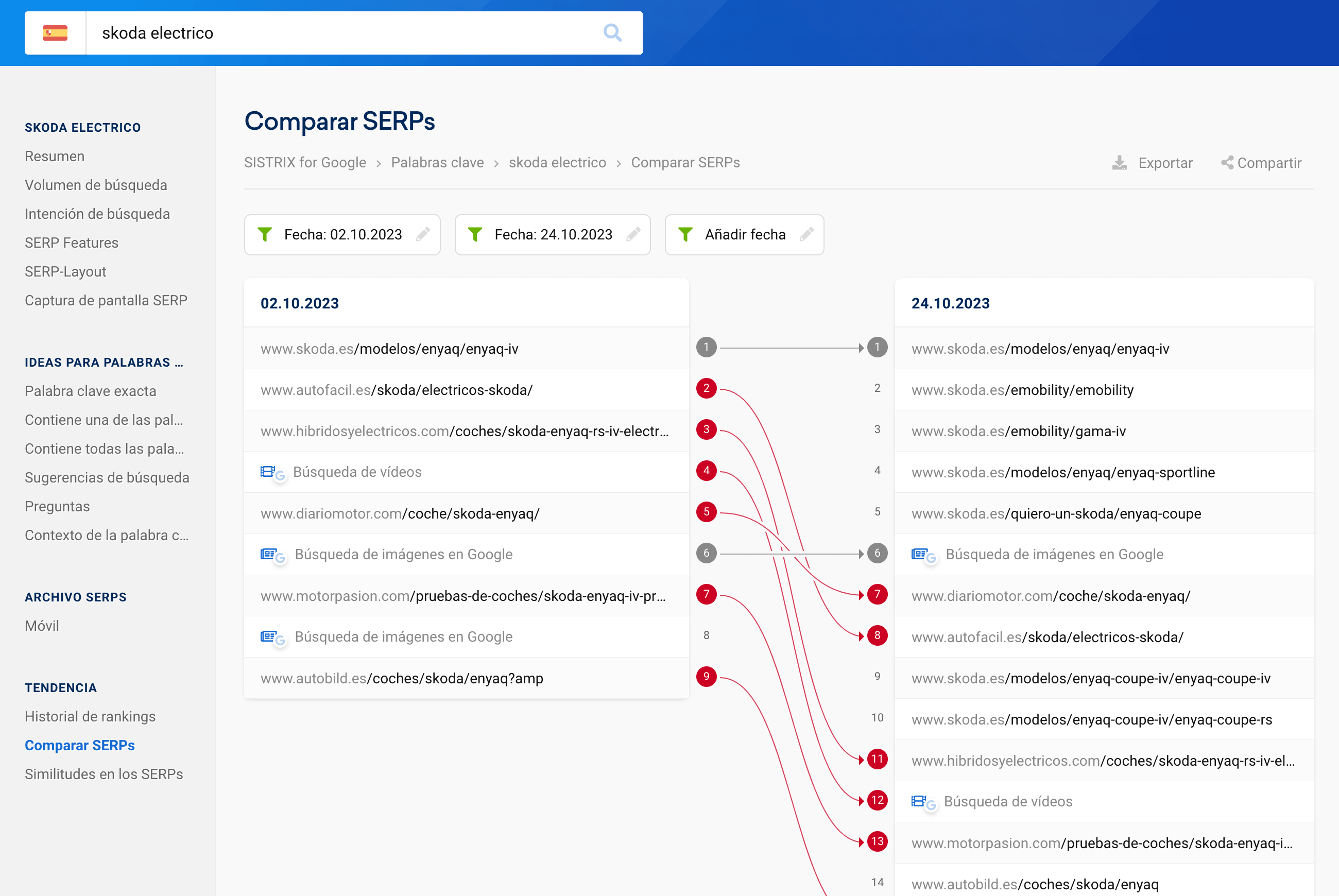Open www.autofacil.es link in 02.10.2023 list

point(397,390)
